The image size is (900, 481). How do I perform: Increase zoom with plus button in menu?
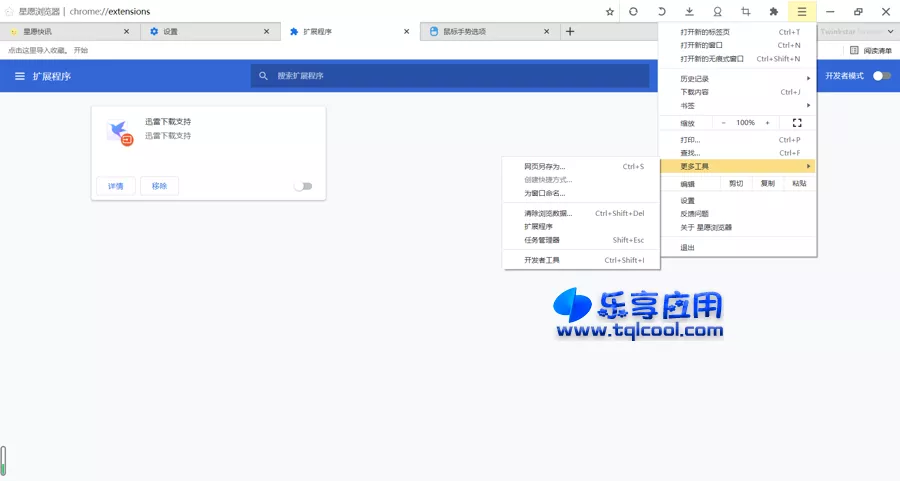(x=767, y=123)
